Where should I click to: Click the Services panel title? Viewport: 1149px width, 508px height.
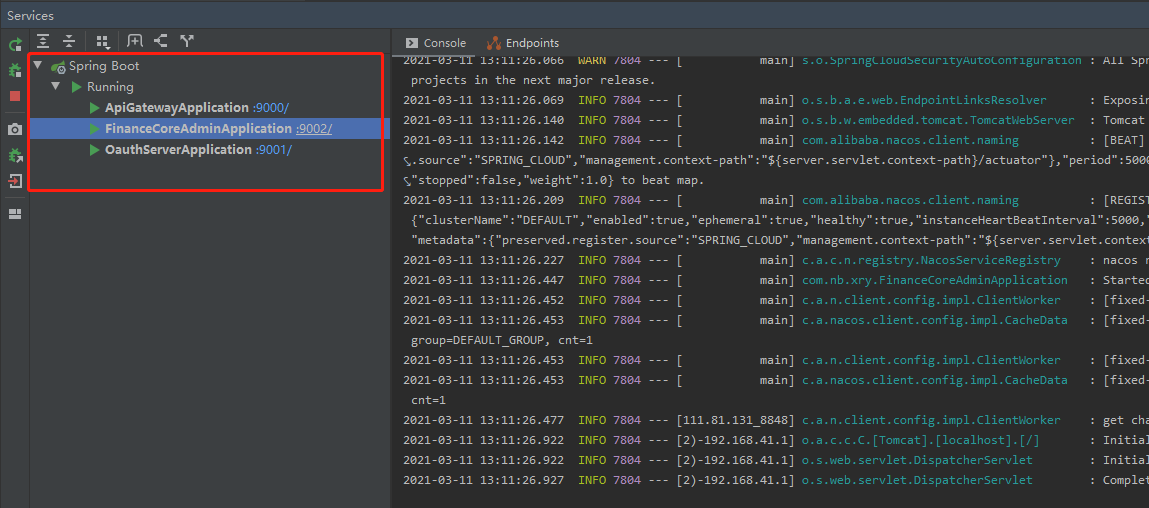click(x=31, y=15)
